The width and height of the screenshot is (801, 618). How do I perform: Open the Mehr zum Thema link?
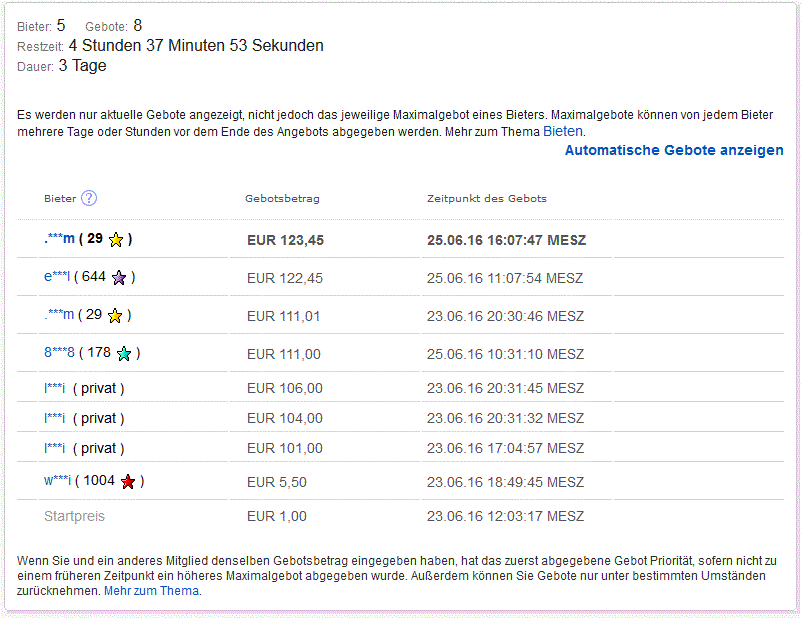point(152,590)
